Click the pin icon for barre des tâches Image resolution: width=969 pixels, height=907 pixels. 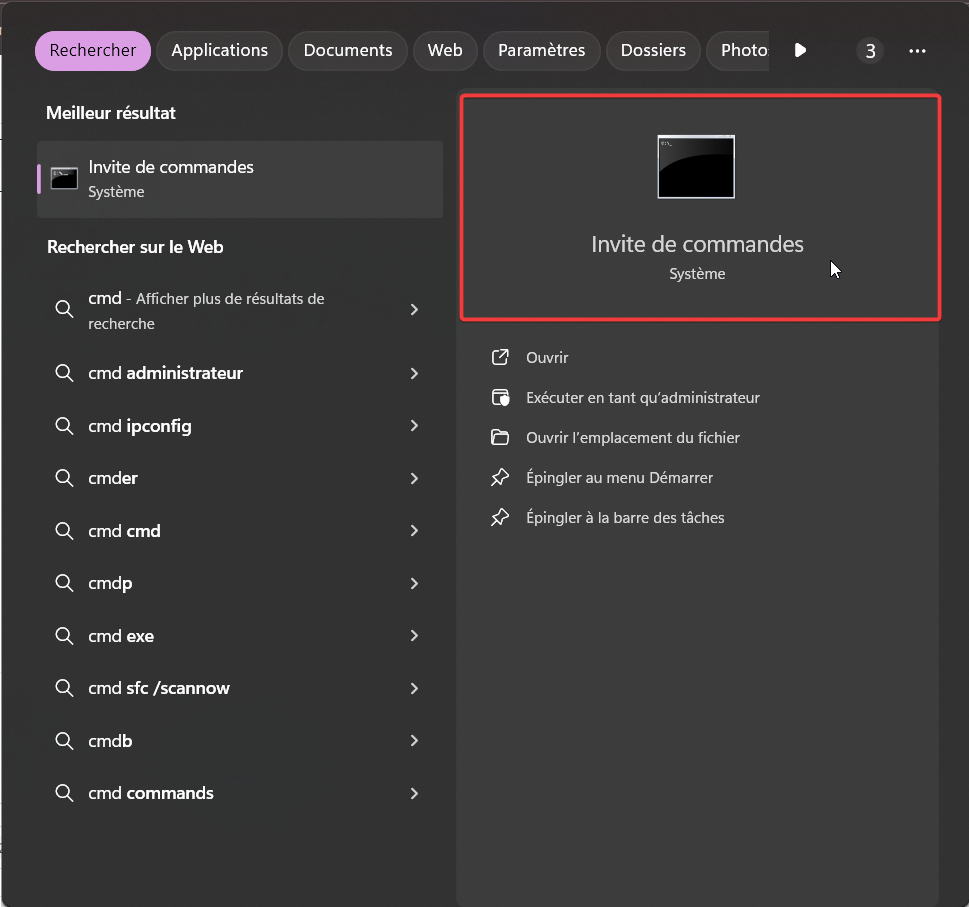point(500,517)
